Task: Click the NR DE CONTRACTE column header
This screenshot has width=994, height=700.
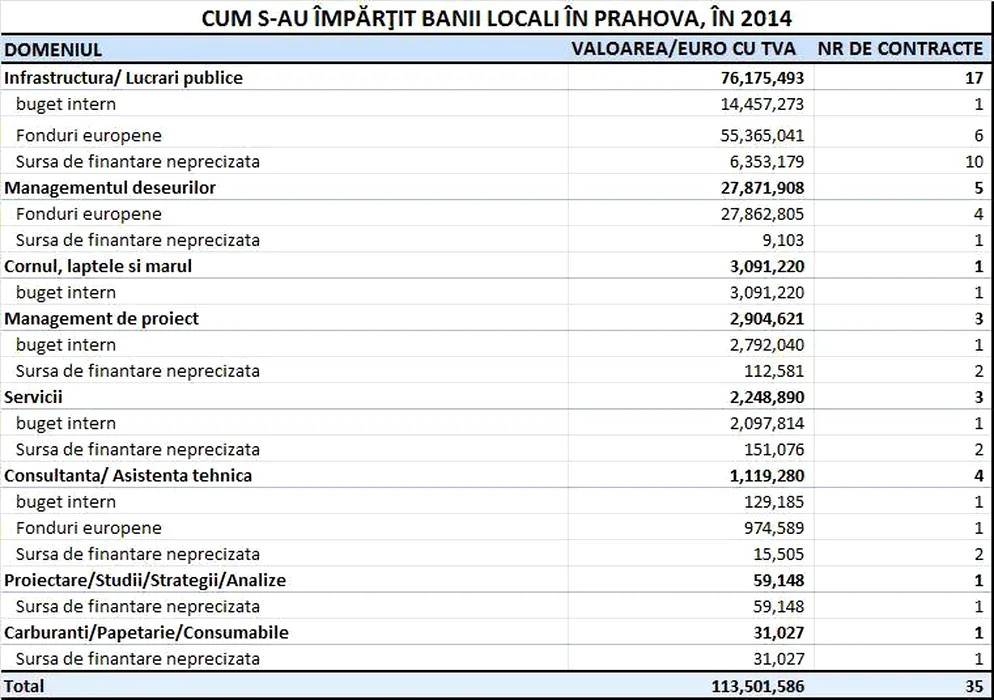Action: [900, 49]
